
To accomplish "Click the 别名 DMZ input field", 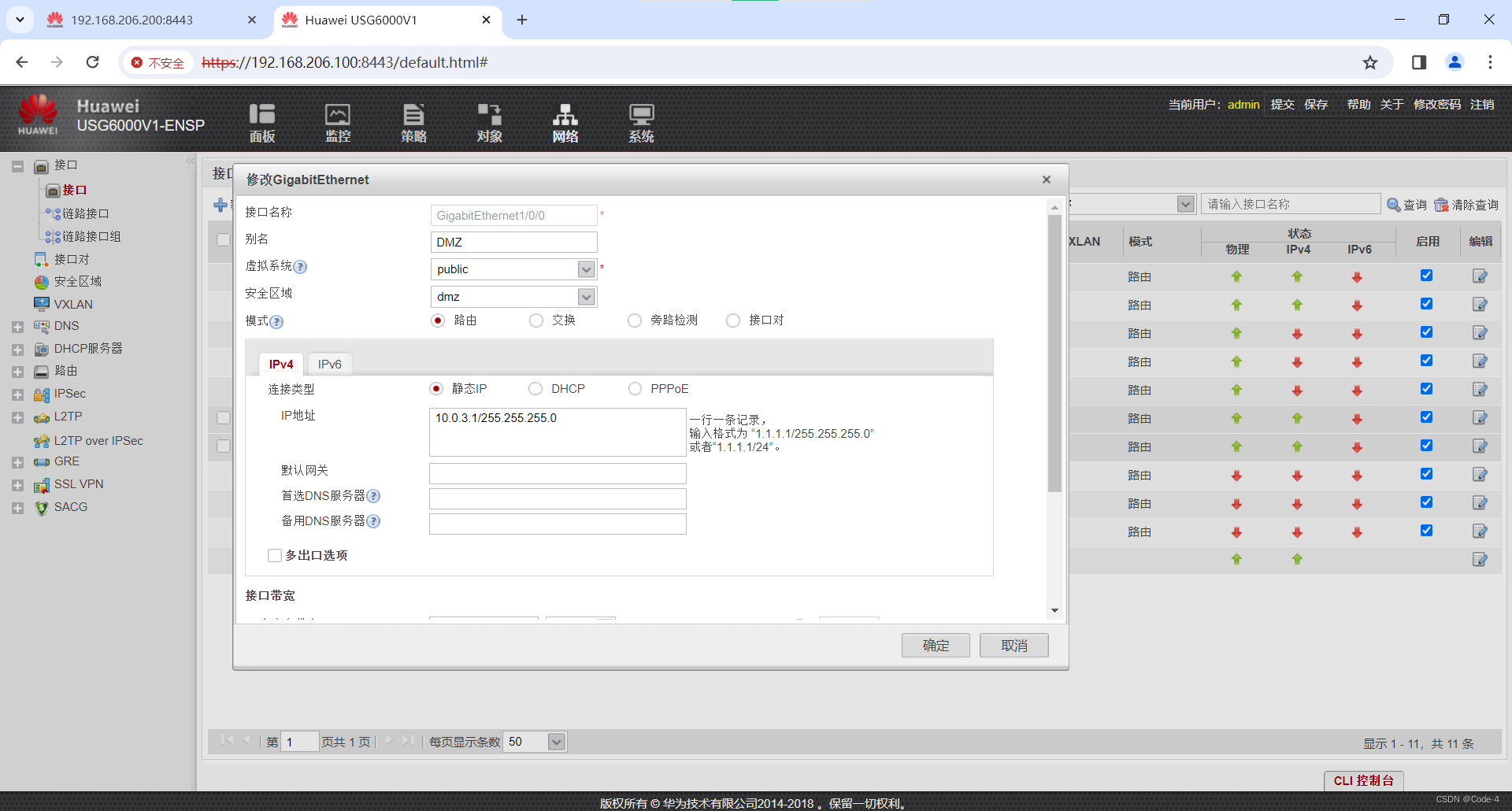I will [x=513, y=243].
